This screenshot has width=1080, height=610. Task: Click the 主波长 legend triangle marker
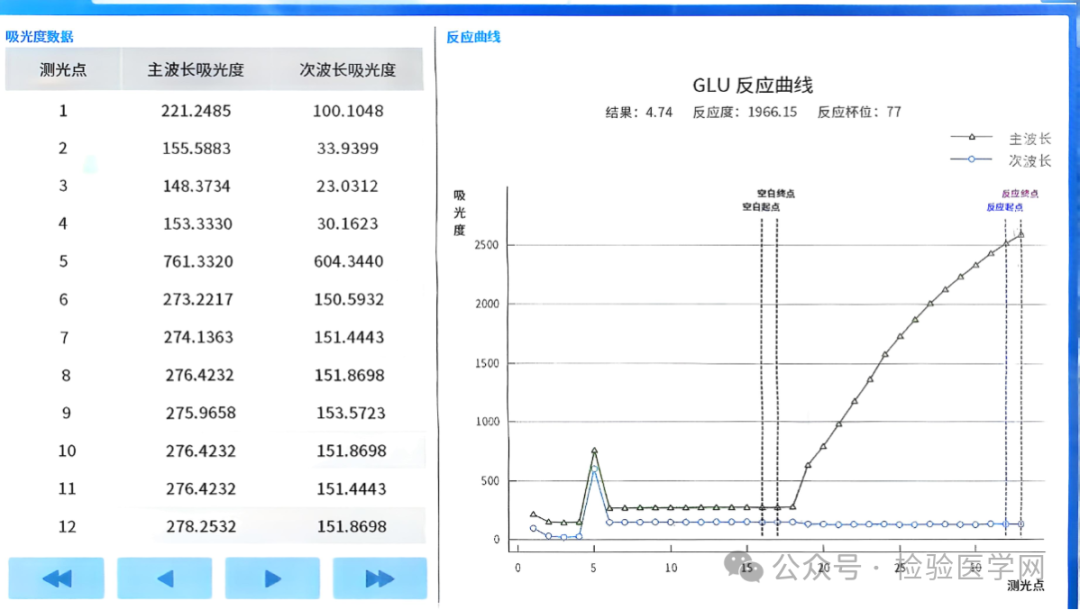coord(971,137)
